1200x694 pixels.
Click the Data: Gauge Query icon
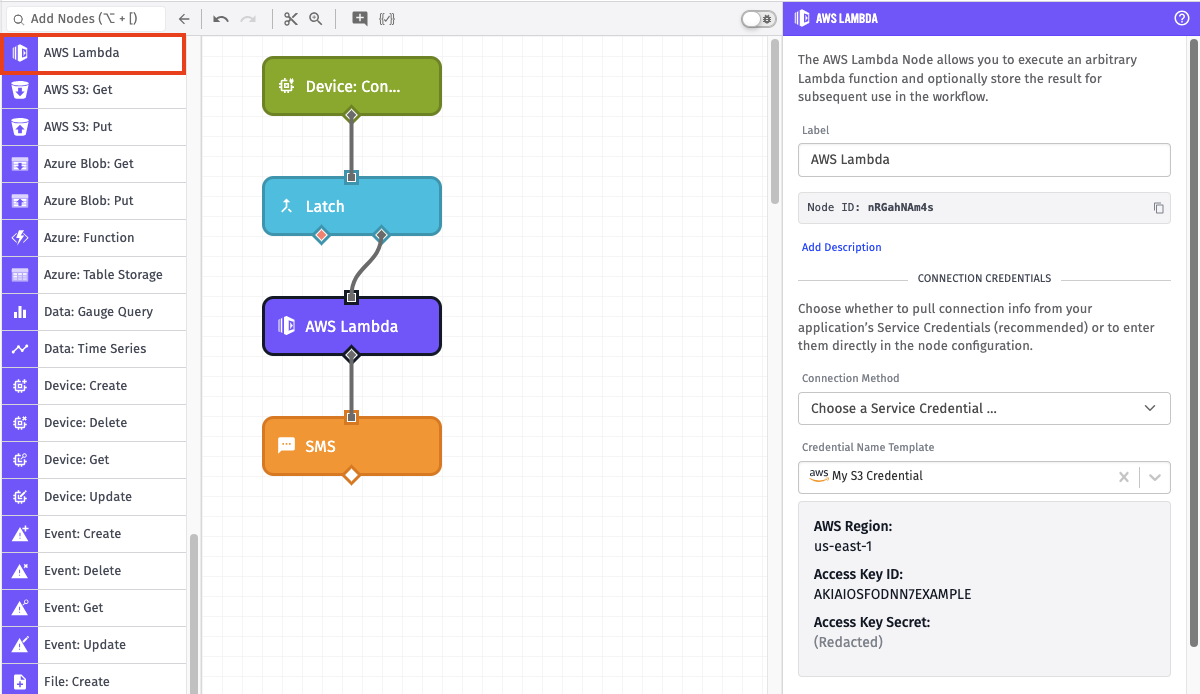point(20,312)
